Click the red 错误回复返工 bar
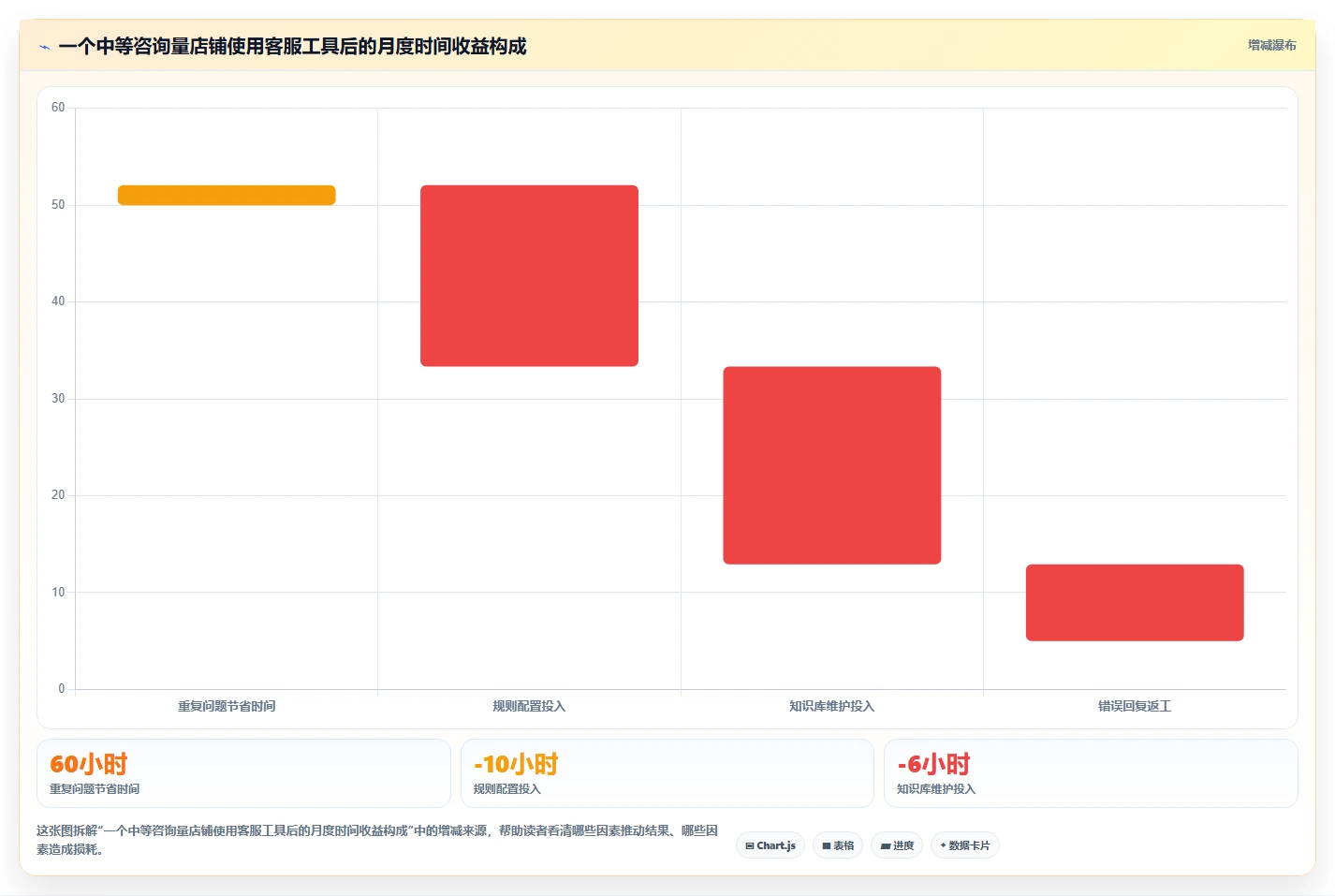 point(1135,603)
